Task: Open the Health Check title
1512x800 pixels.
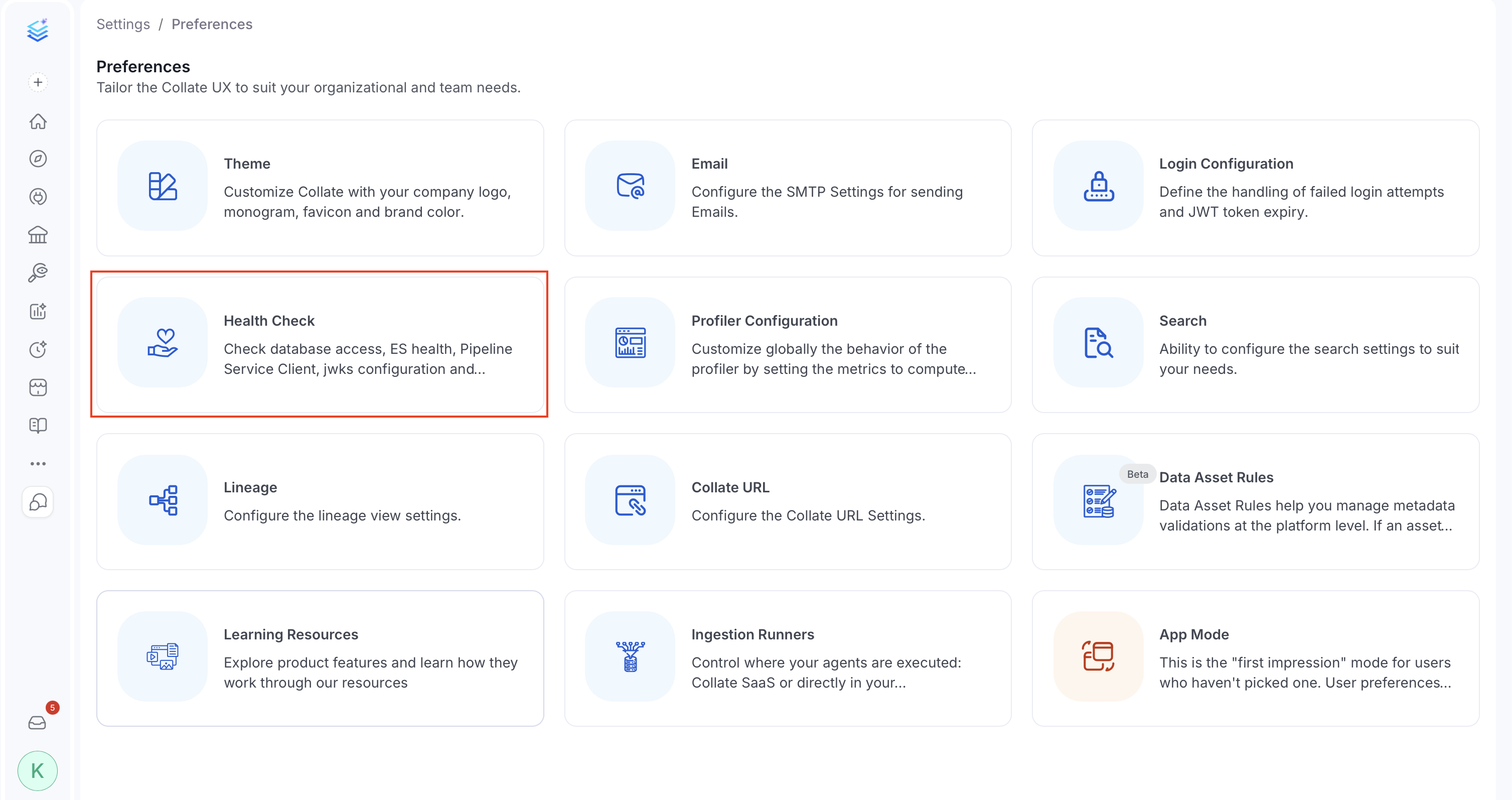Action: 269,321
